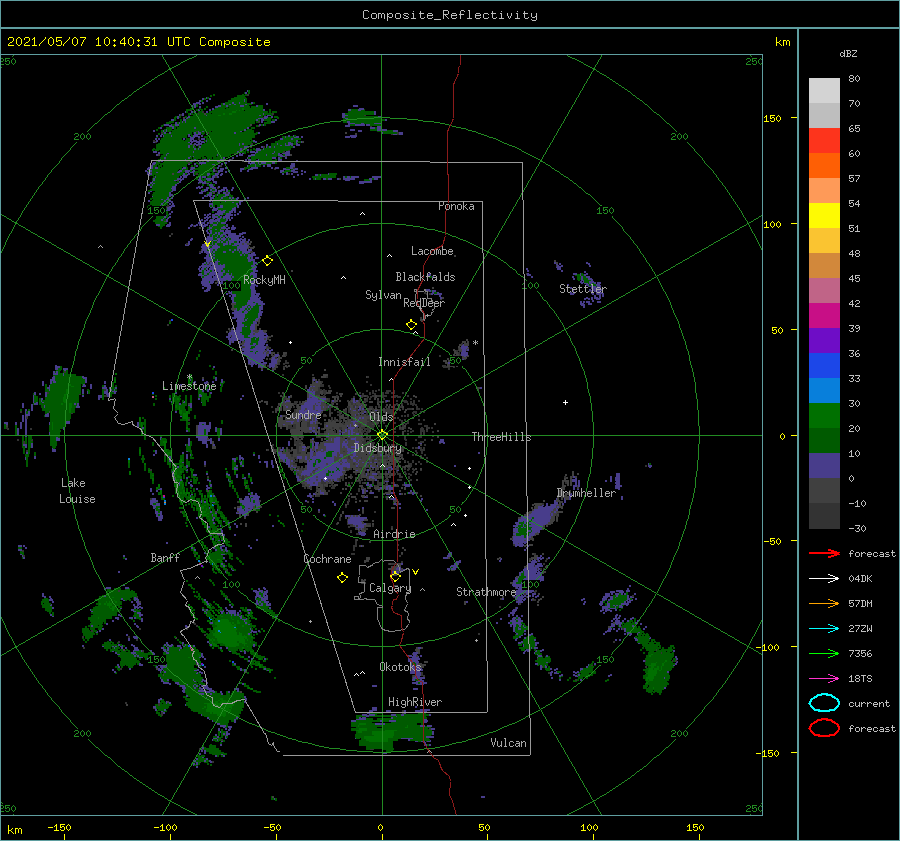900x841 pixels.
Task: Click the Okotoks label
Action: coord(401,666)
